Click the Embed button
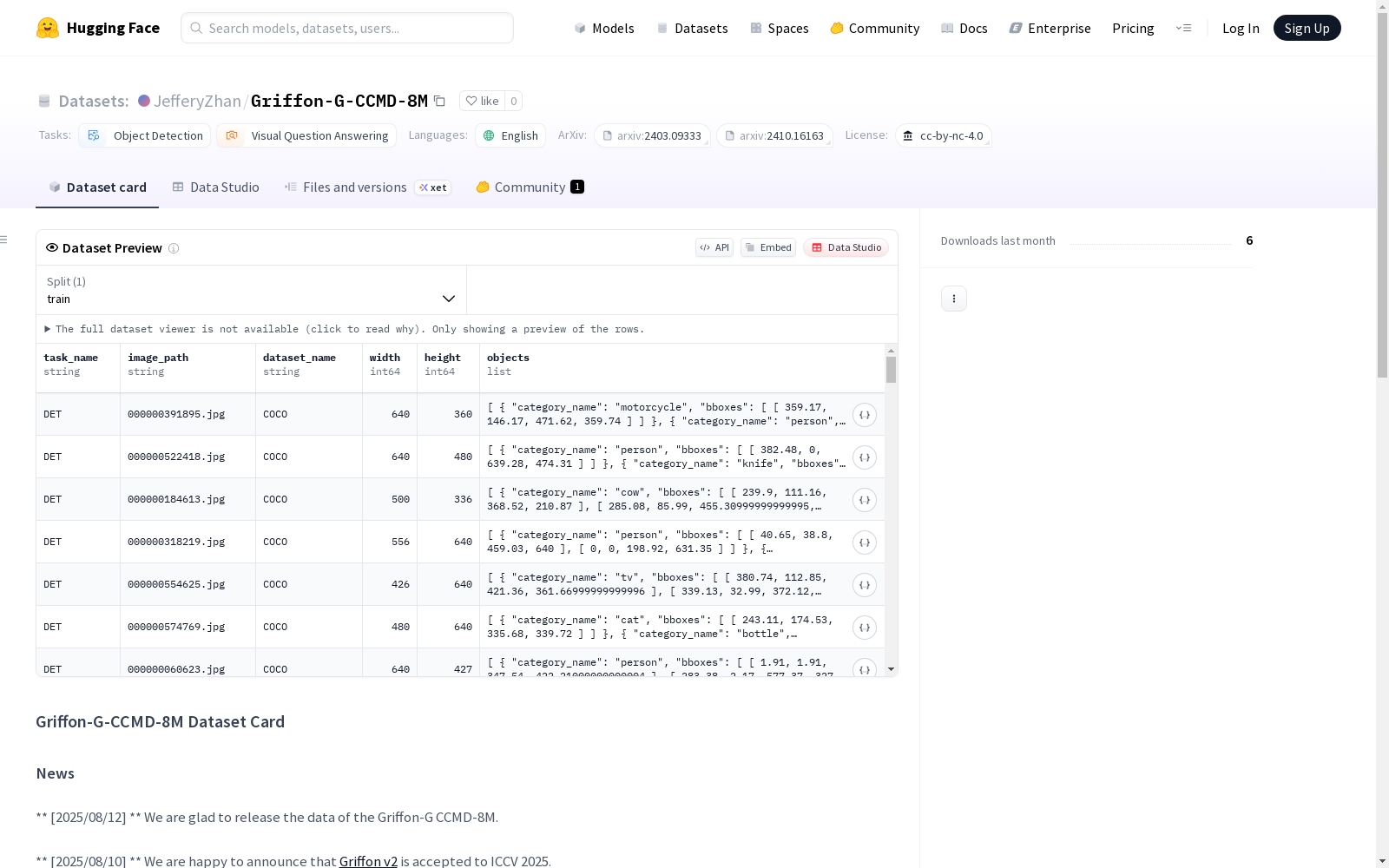Screen dimensions: 1389x868 coord(768,247)
